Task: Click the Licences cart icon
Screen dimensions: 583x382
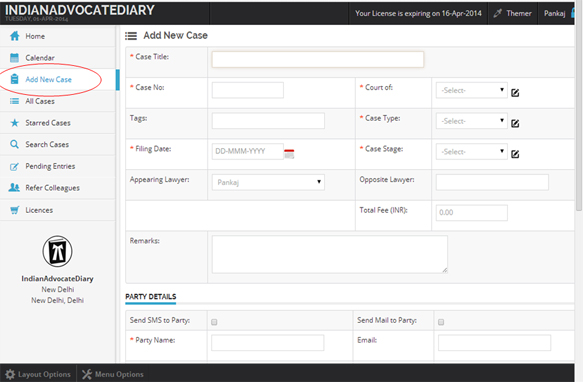Action: 15,210
